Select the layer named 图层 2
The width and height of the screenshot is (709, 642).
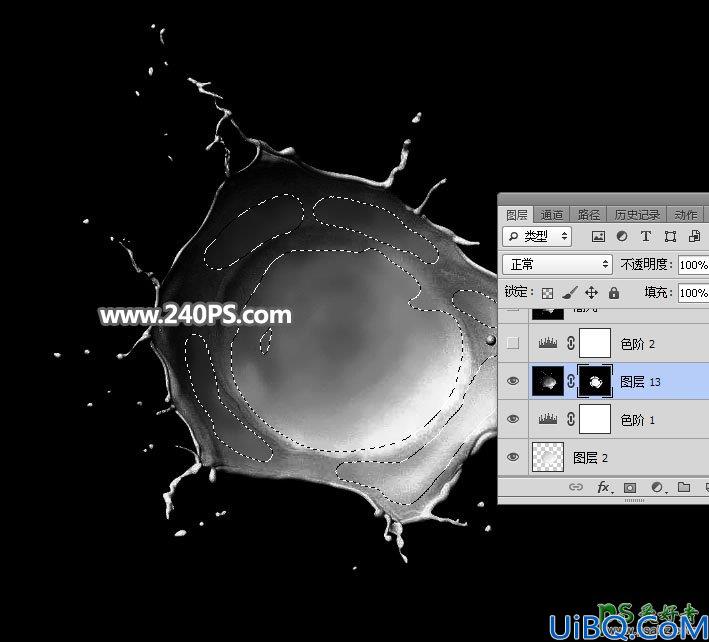[590, 458]
